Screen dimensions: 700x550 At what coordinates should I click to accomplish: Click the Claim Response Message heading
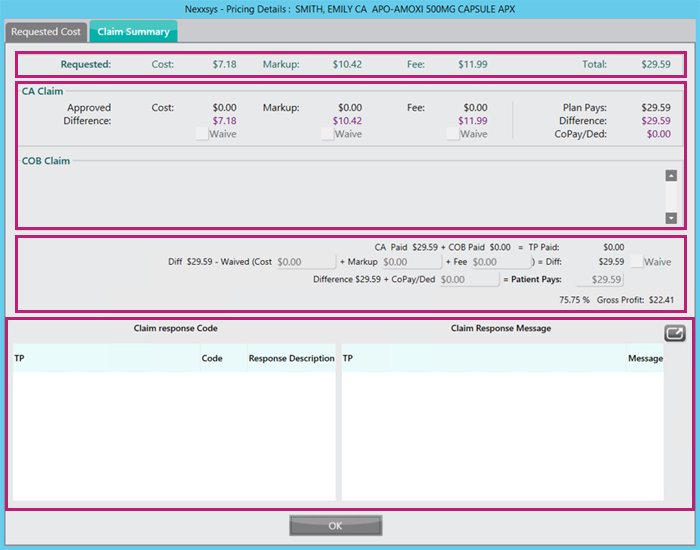point(501,328)
